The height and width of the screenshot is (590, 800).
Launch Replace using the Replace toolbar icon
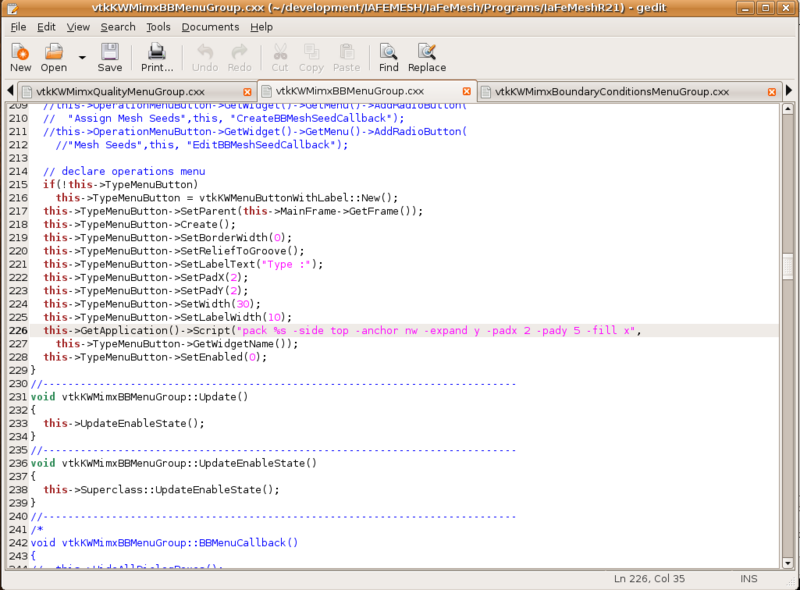[x=427, y=57]
